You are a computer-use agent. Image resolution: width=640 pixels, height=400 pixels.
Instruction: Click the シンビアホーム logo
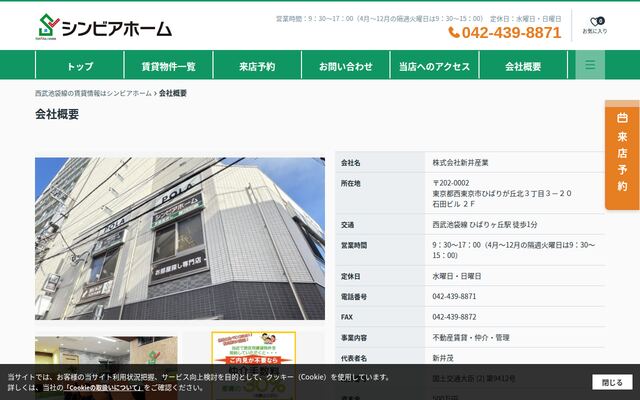(104, 27)
